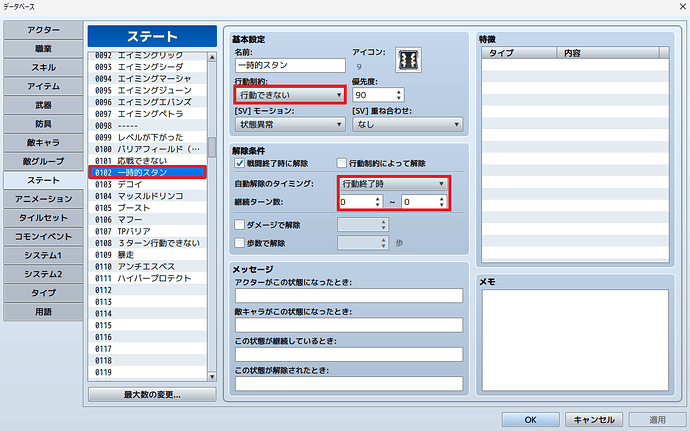Select state 0097 エイミングペトラ
The image size is (690, 431).
pos(147,114)
